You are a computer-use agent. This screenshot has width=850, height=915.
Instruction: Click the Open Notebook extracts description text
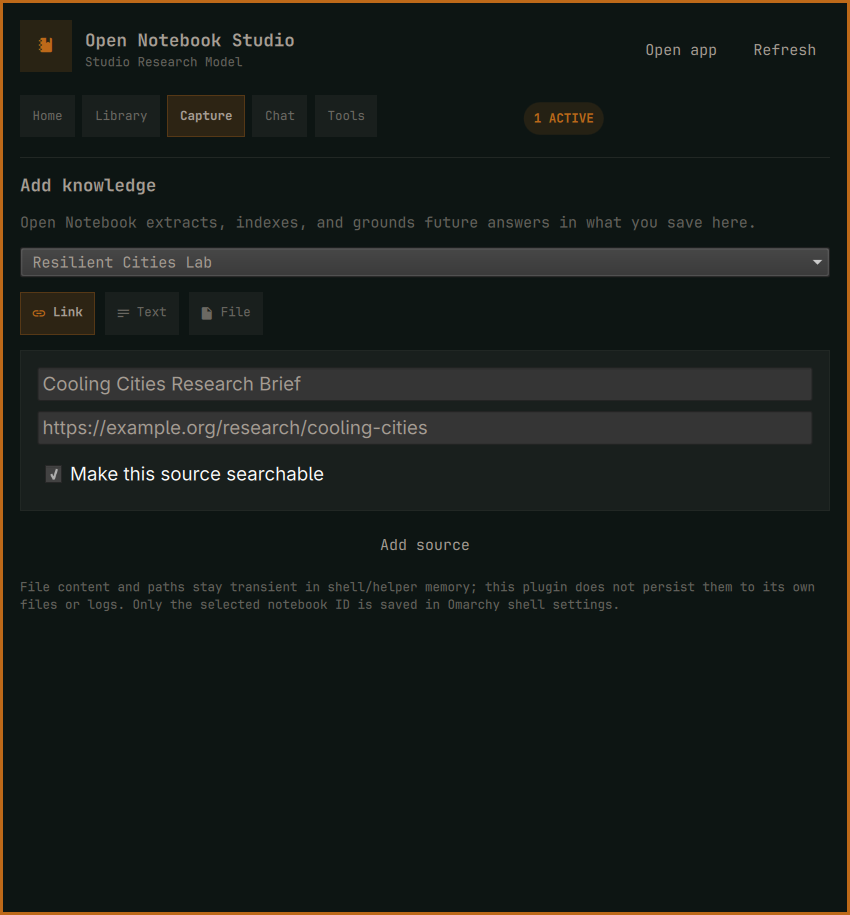click(x=388, y=223)
